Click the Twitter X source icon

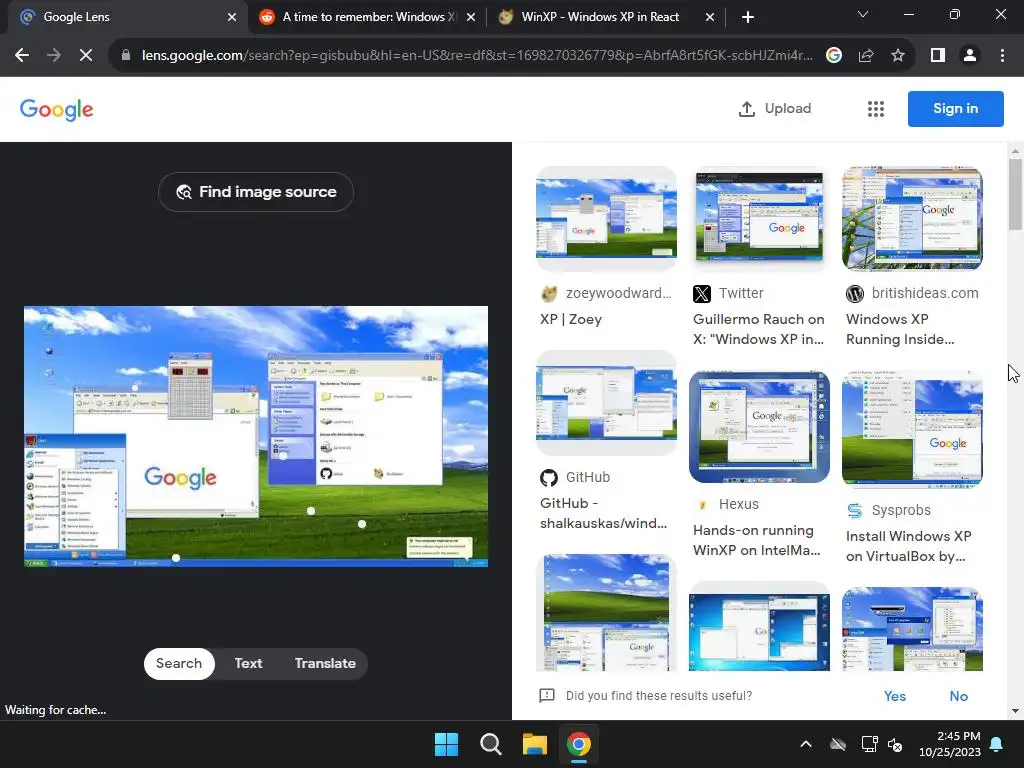click(x=702, y=294)
